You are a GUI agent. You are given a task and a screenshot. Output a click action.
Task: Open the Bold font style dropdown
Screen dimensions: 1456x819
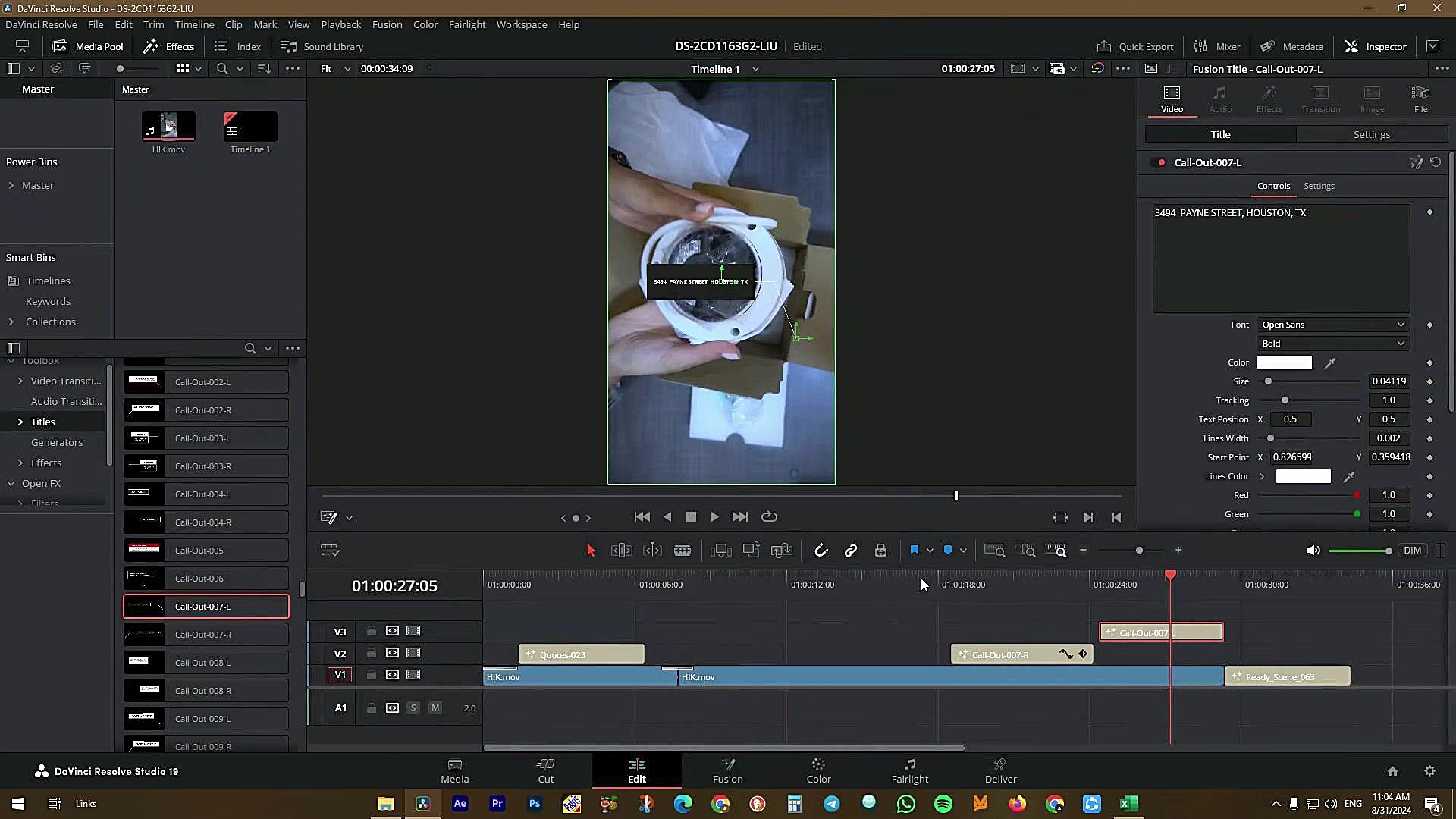tap(1332, 344)
